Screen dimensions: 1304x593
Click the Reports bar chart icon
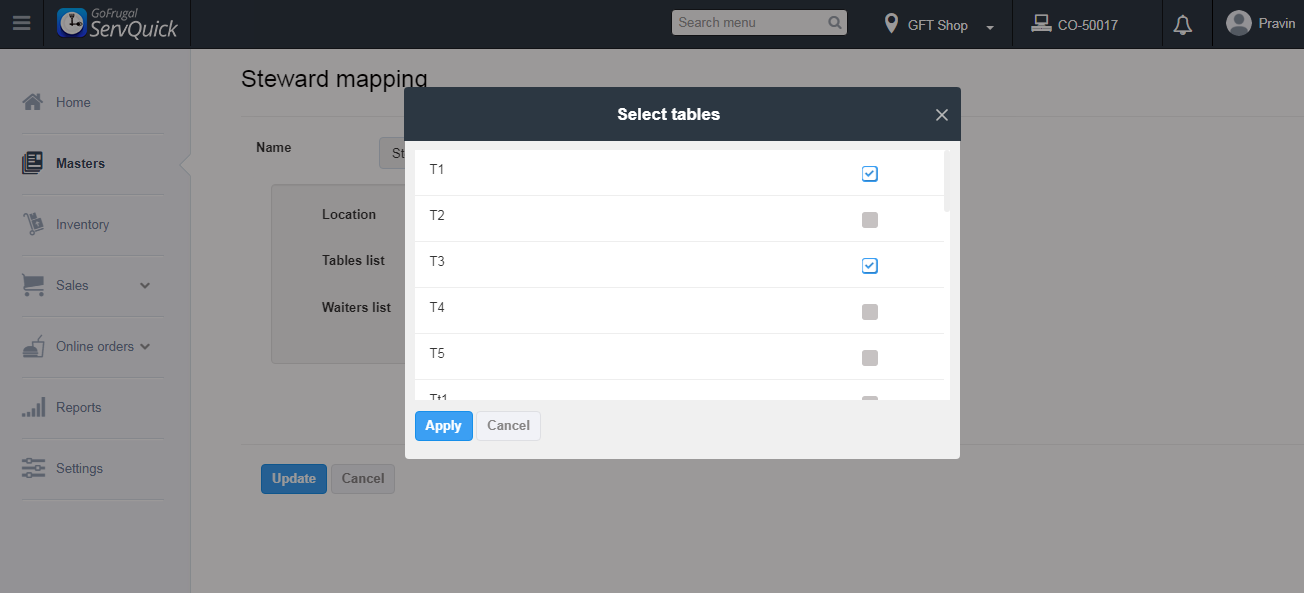point(33,408)
